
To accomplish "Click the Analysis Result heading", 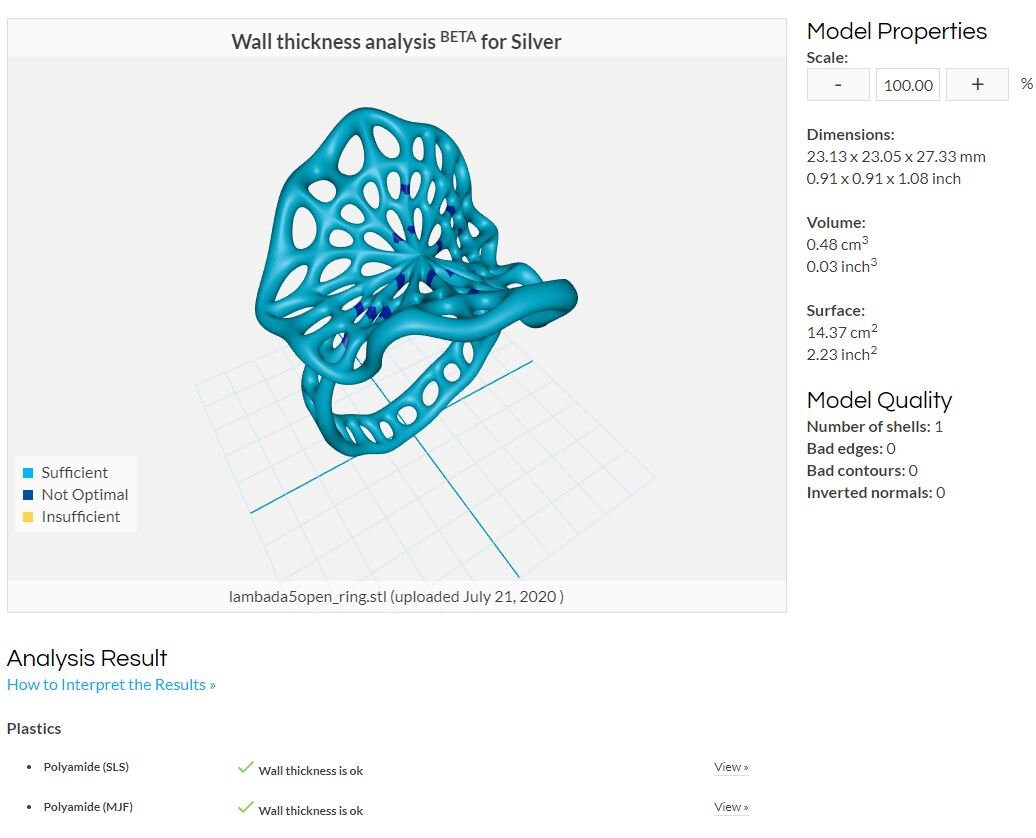I will 87,658.
